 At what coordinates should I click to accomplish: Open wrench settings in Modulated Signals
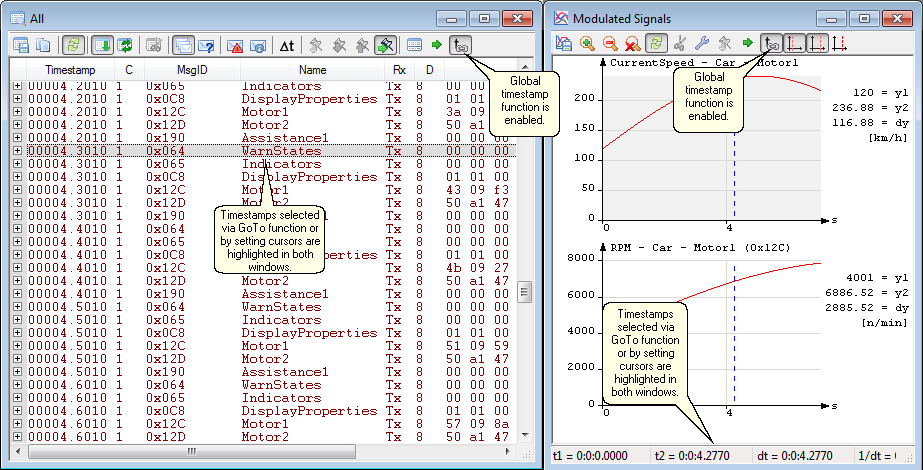(702, 43)
